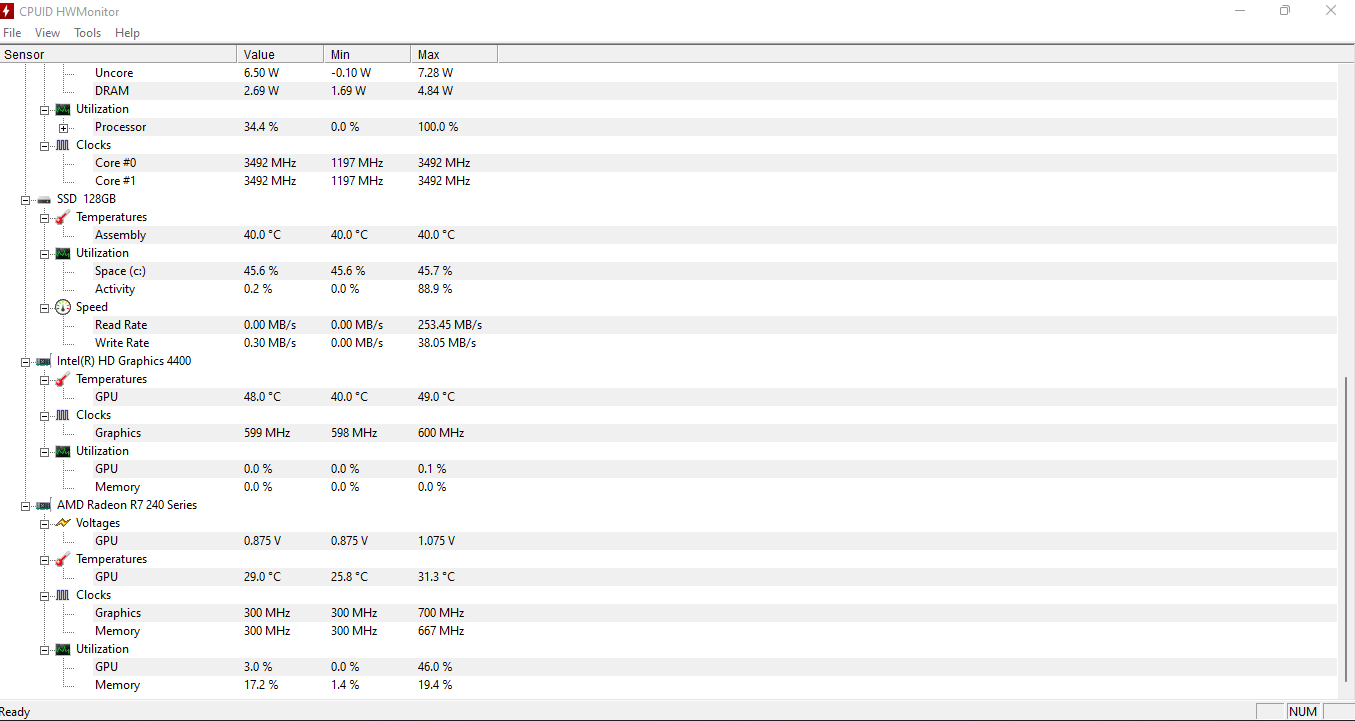Expand the Processor utilization node
This screenshot has height=721, width=1355.
63,127
